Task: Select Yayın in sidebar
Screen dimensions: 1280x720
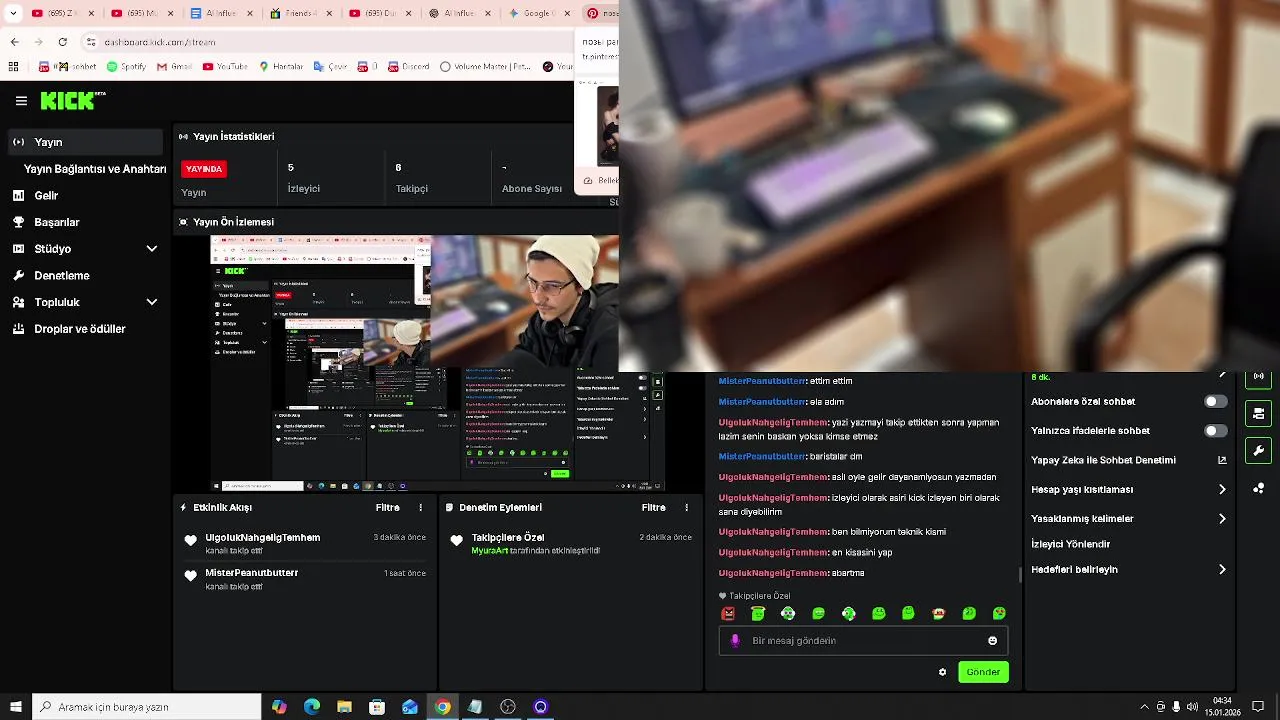Action: [x=85, y=142]
